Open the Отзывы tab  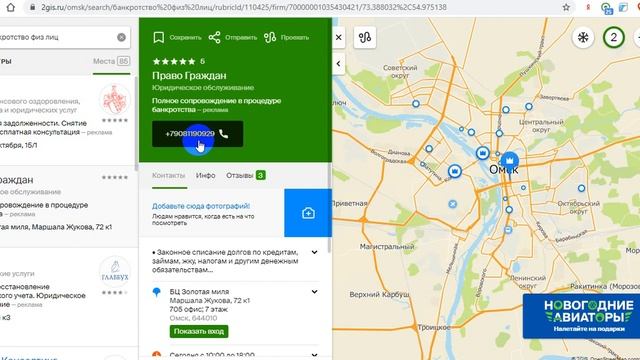click(x=246, y=175)
